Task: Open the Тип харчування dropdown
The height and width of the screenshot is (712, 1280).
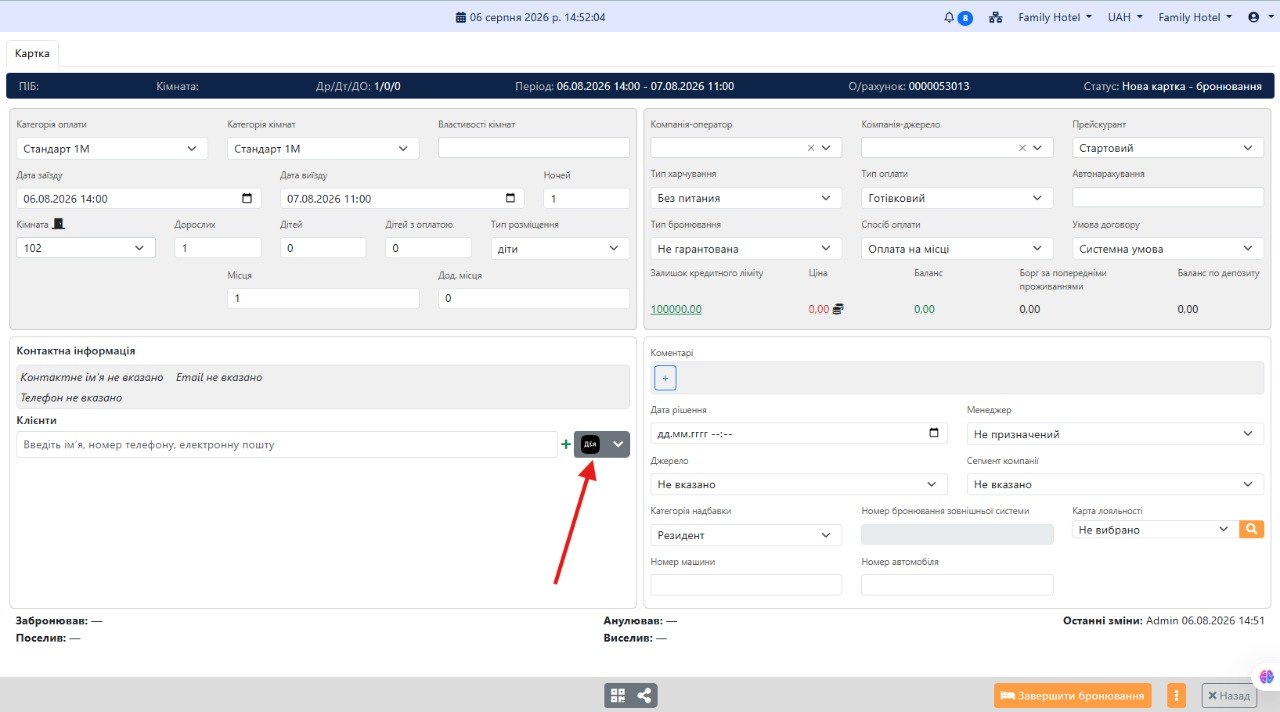Action: [x=746, y=198]
